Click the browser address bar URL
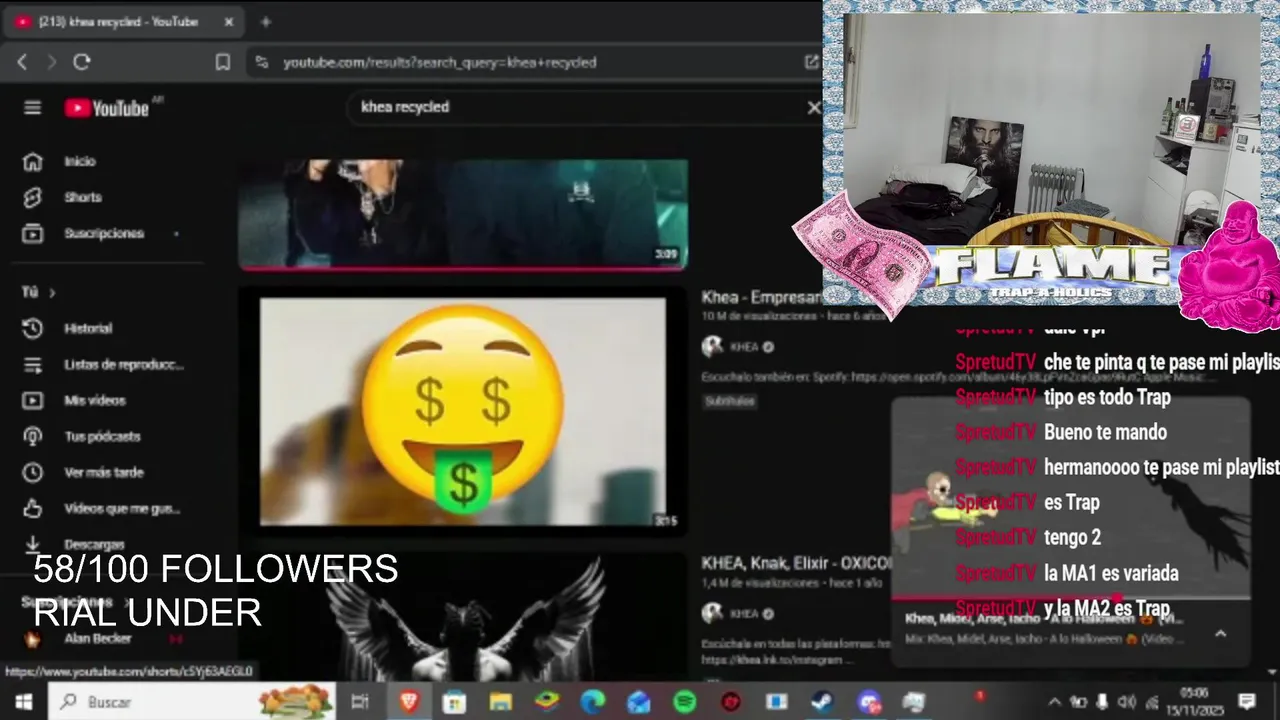1280x720 pixels. pyautogui.click(x=440, y=62)
